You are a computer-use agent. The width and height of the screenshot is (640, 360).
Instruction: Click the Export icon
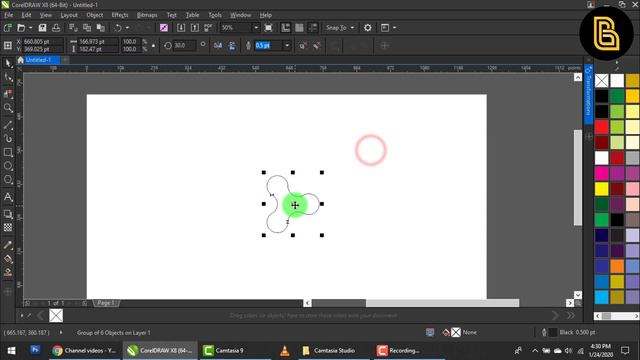195,28
